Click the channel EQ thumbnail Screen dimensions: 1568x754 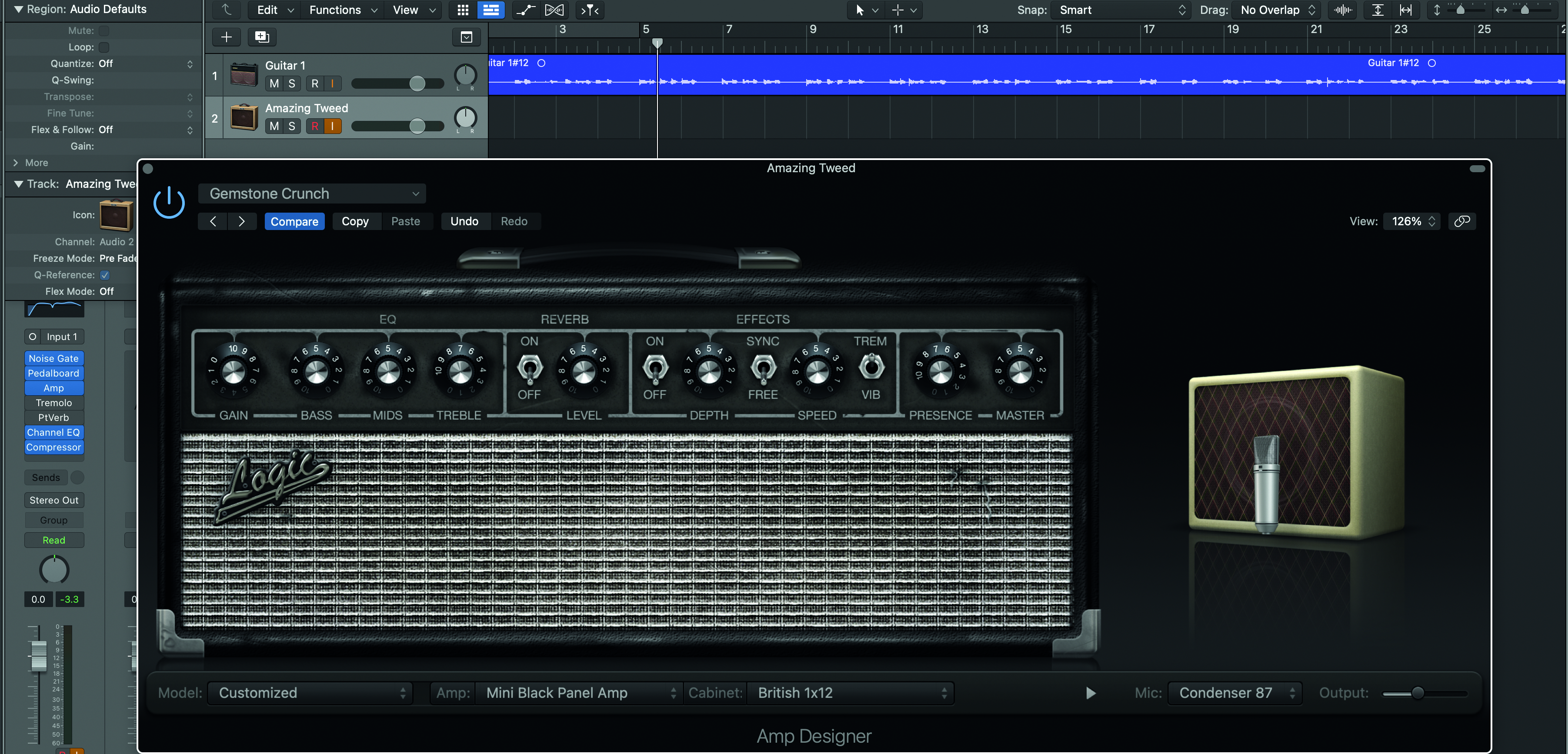click(54, 309)
